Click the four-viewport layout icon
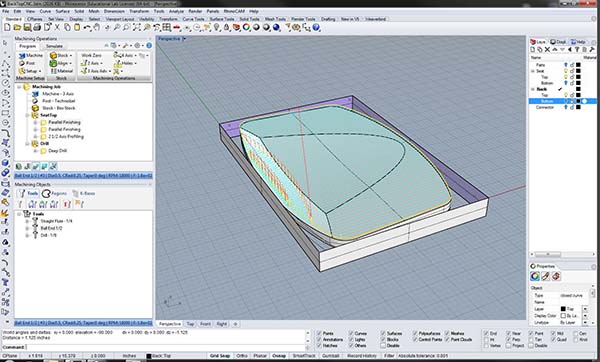The height and width of the screenshot is (362, 600). tap(167, 27)
